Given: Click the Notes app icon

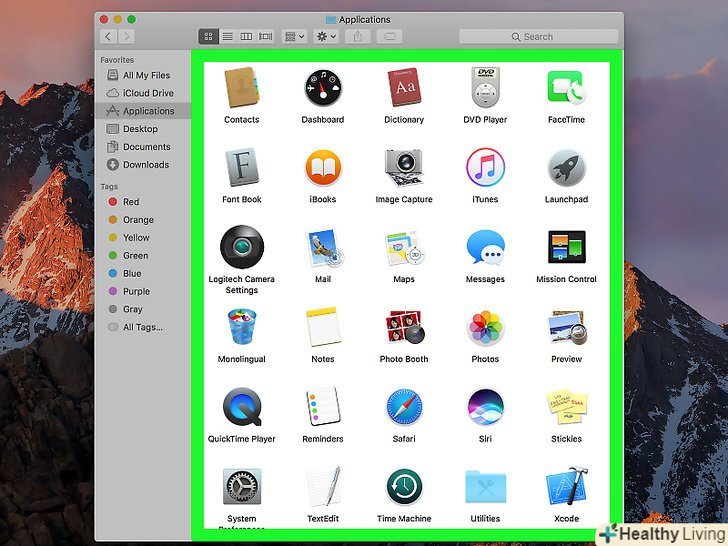Looking at the screenshot, I should click(323, 327).
